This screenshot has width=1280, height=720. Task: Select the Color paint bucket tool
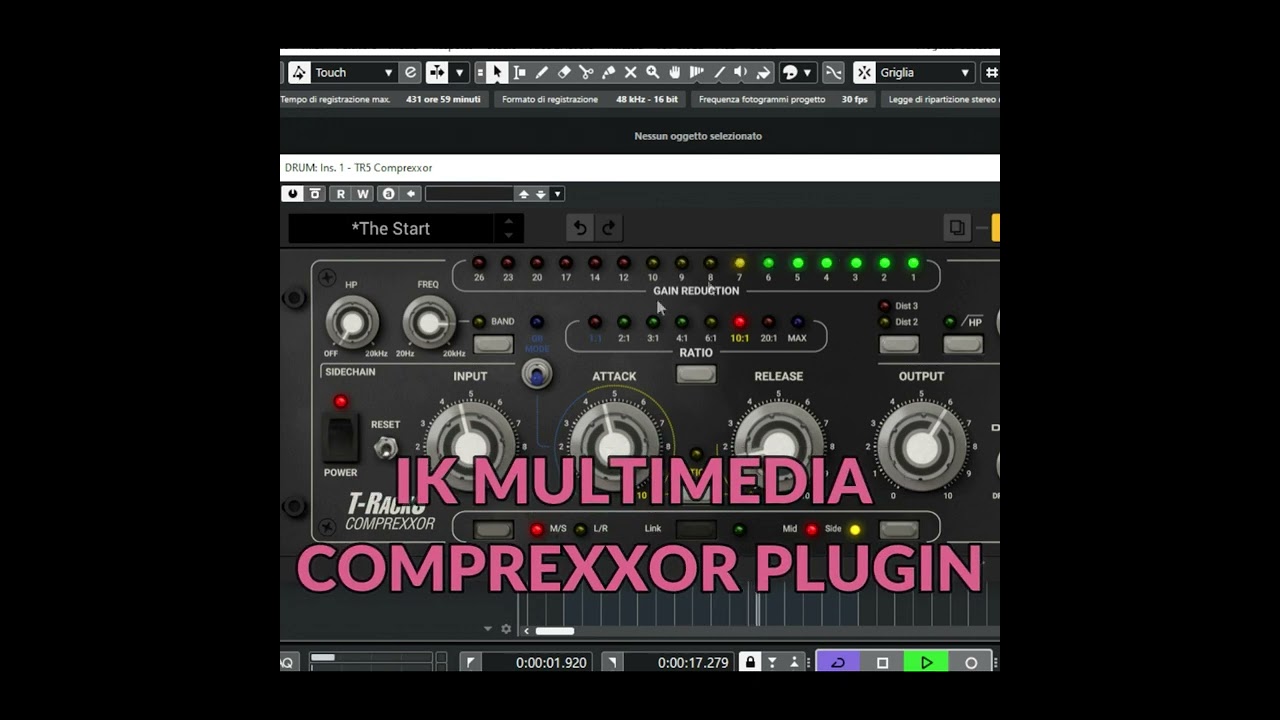tap(763, 72)
